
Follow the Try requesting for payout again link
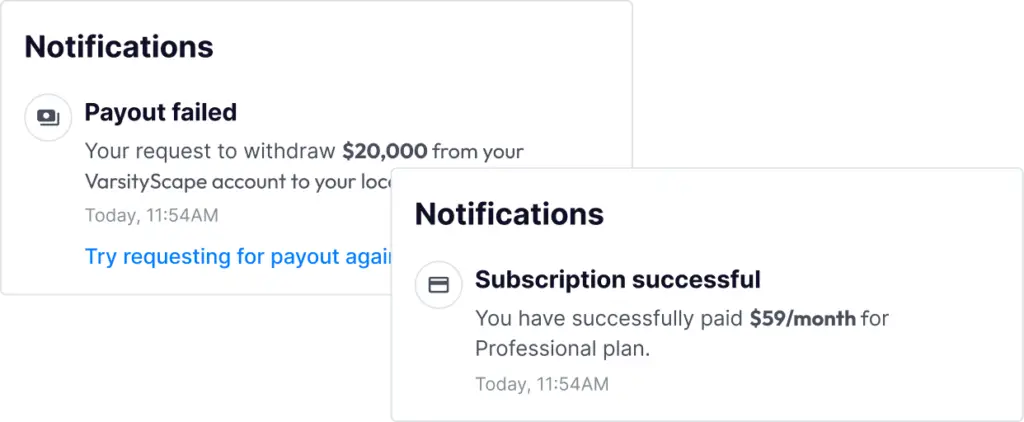tap(238, 257)
